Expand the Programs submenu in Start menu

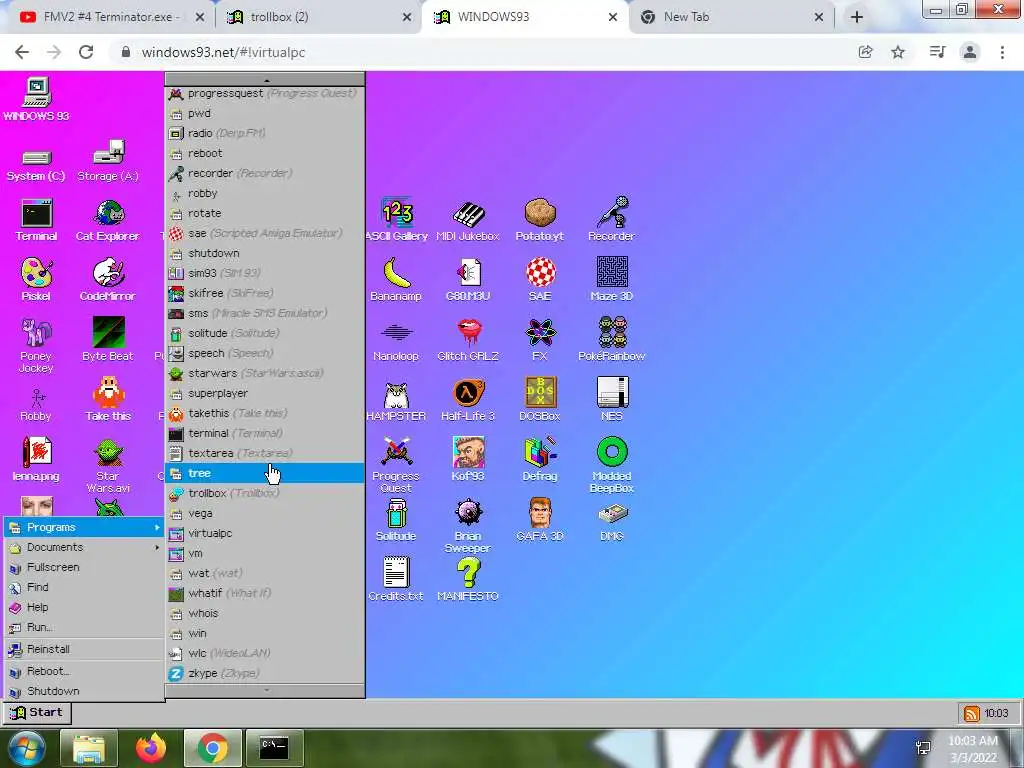(x=84, y=527)
